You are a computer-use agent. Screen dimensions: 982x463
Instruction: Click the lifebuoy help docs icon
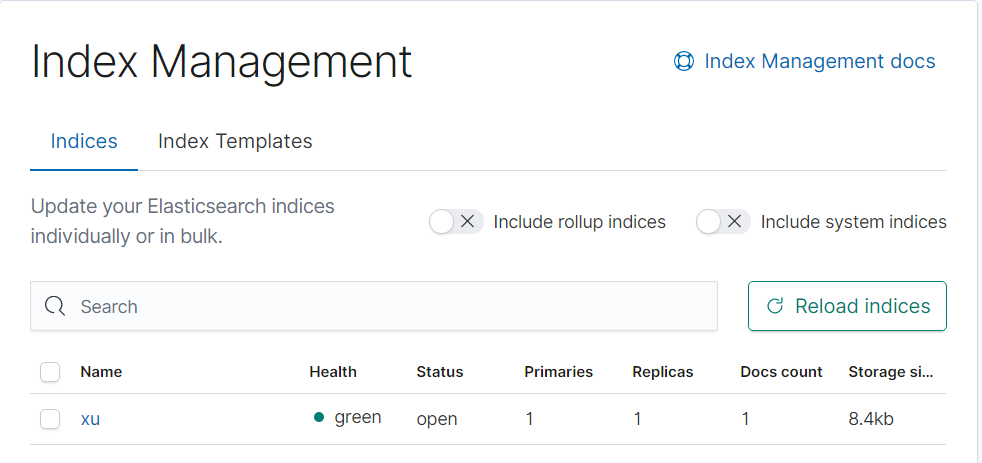684,62
